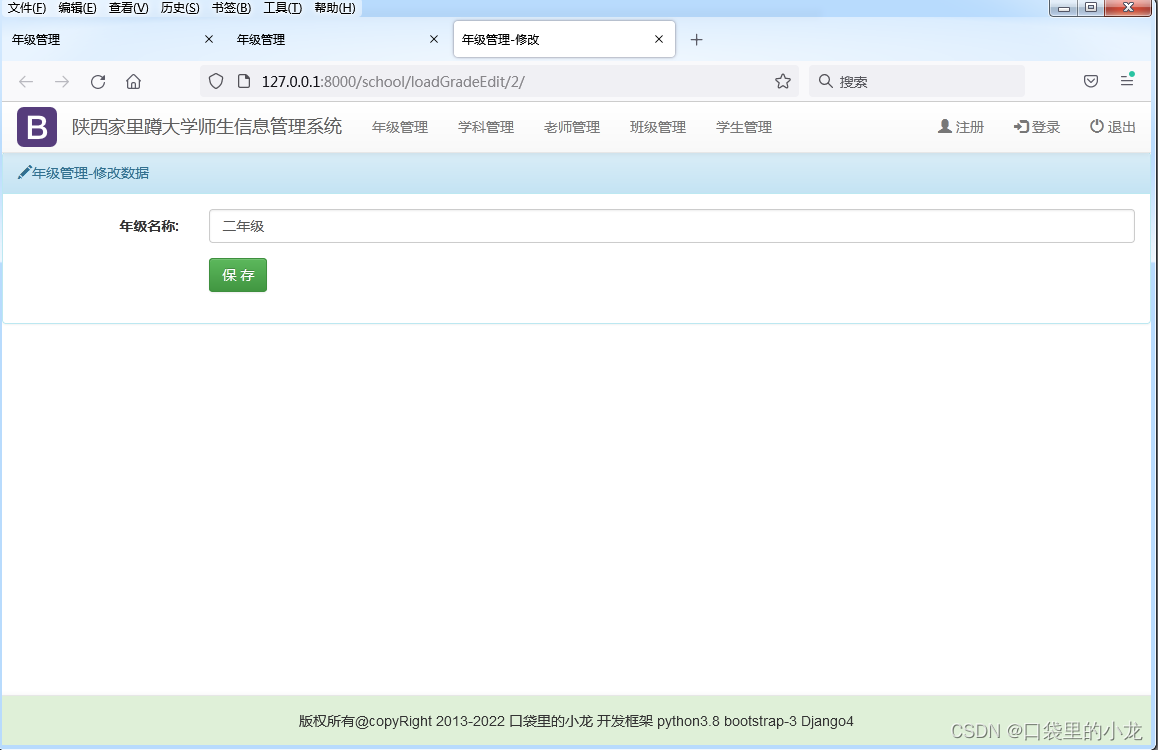Click the magnifier icon in the search box
This screenshot has height=750, width=1158.
click(826, 81)
